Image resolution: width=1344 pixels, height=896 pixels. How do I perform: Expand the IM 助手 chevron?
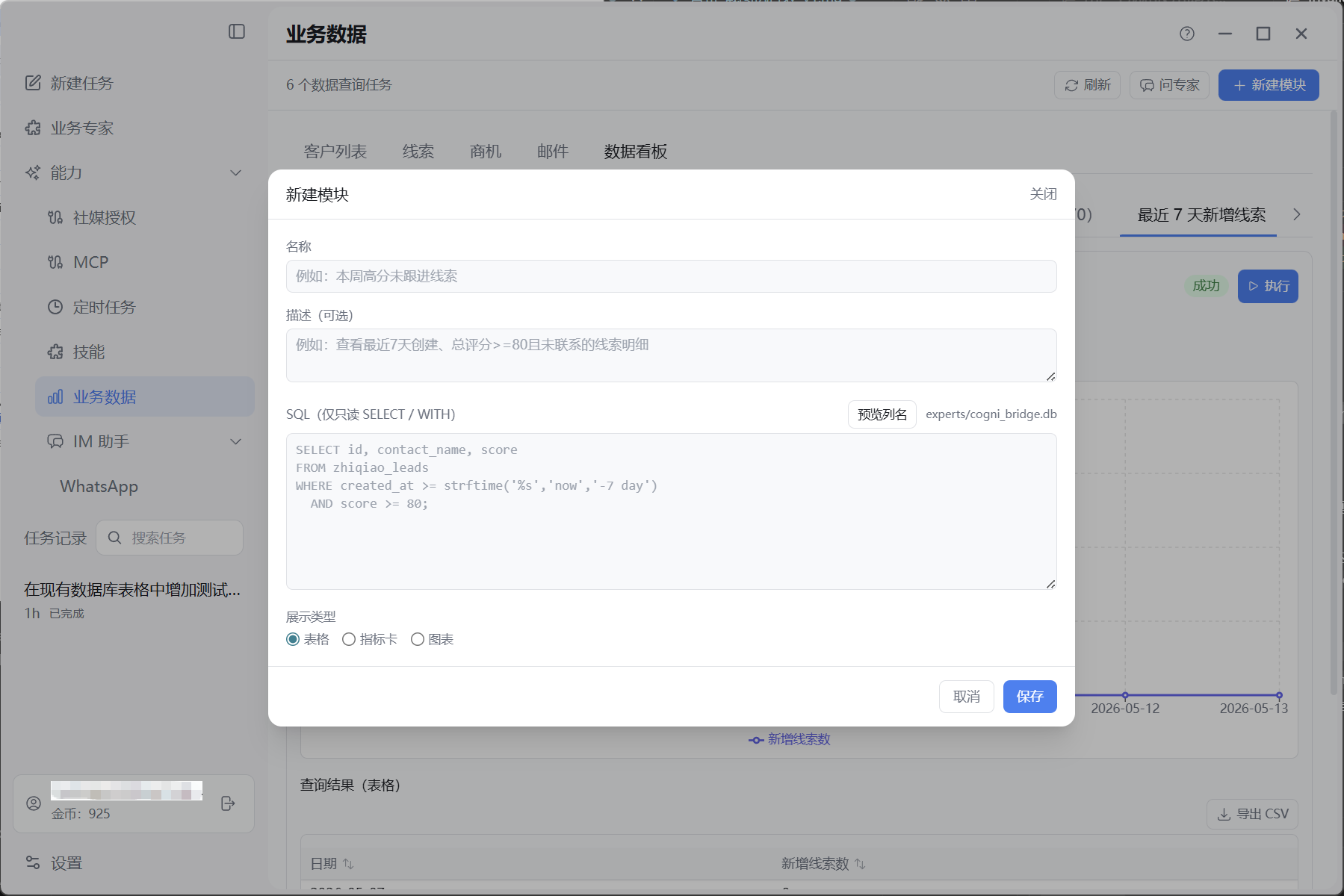coord(236,441)
